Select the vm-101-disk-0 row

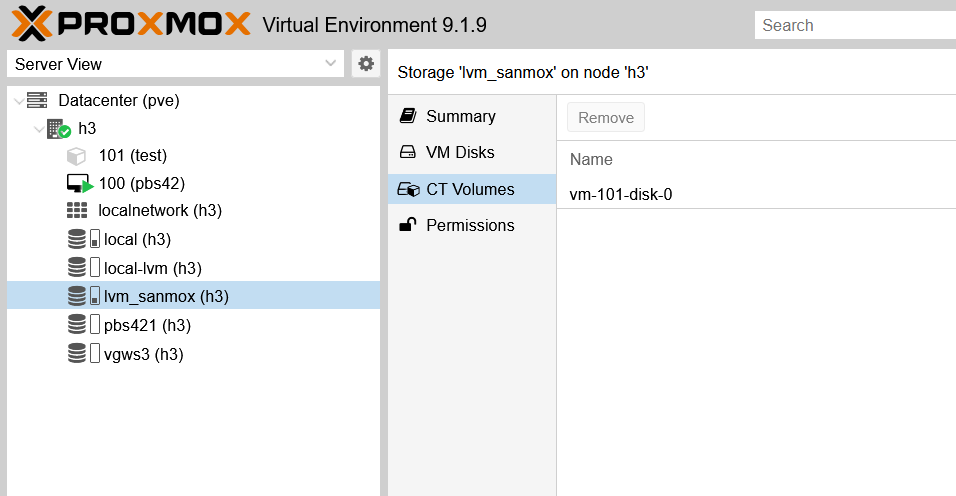pyautogui.click(x=756, y=194)
